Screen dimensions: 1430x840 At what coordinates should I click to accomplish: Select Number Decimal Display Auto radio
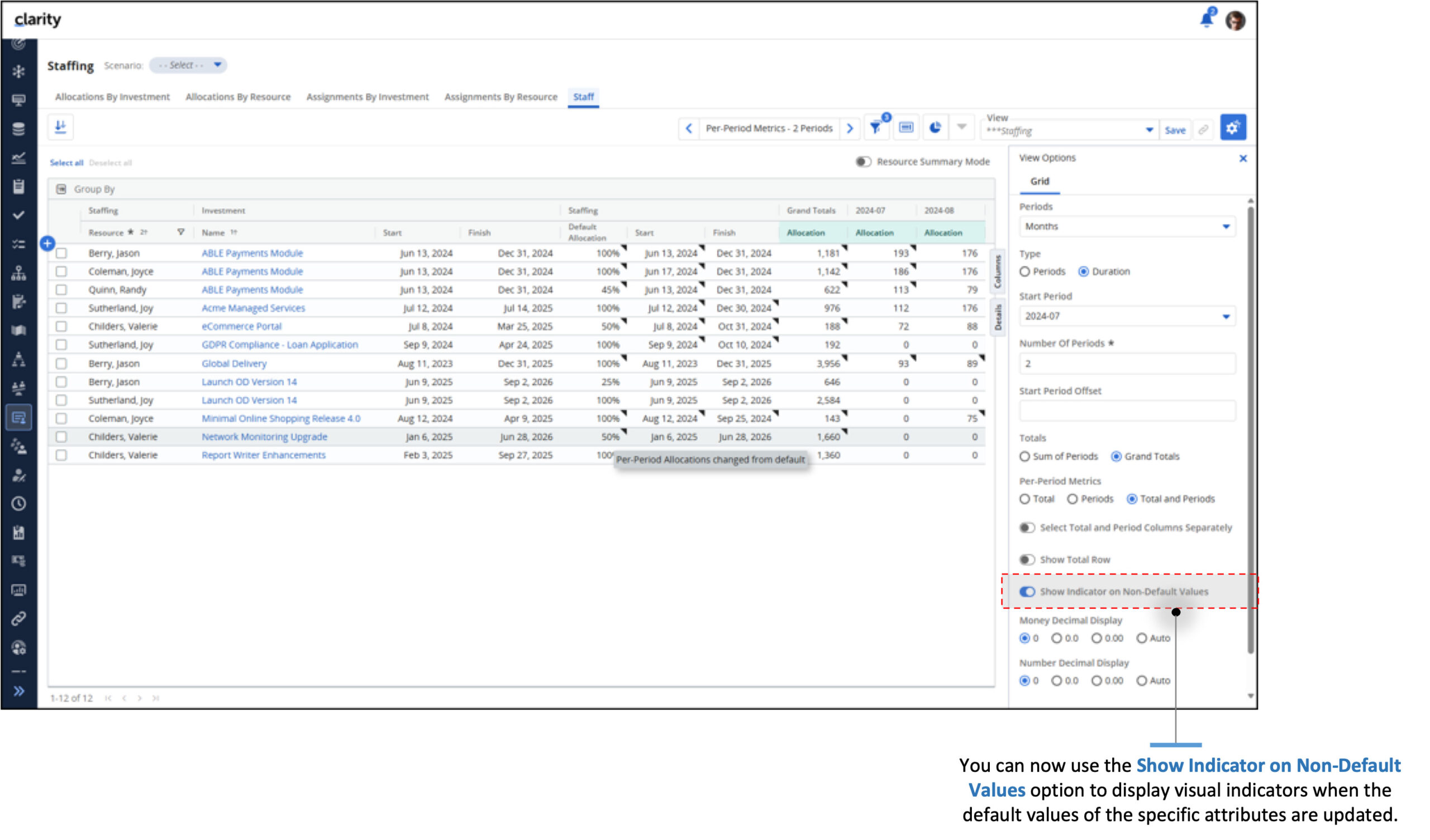1142,681
